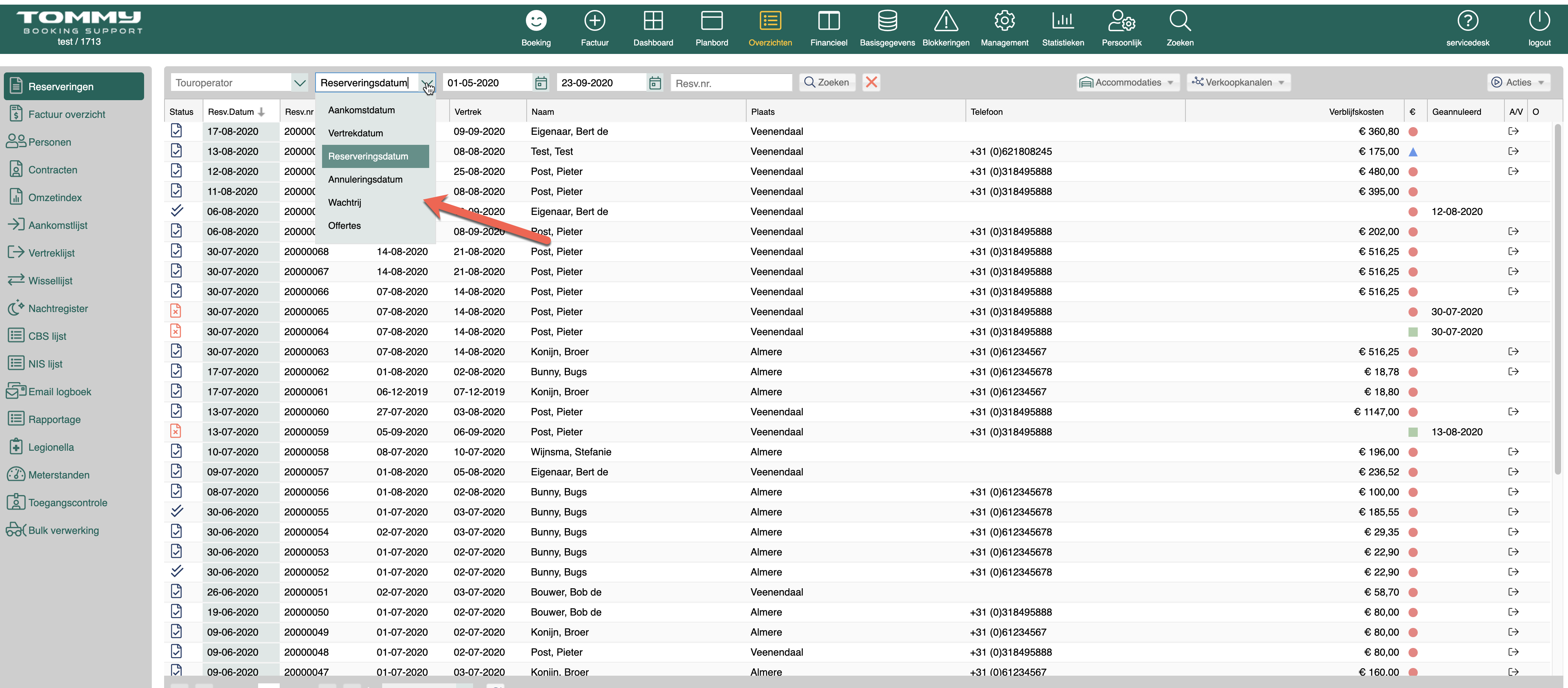
Task: Open the Boeking smiley icon
Action: [x=536, y=21]
